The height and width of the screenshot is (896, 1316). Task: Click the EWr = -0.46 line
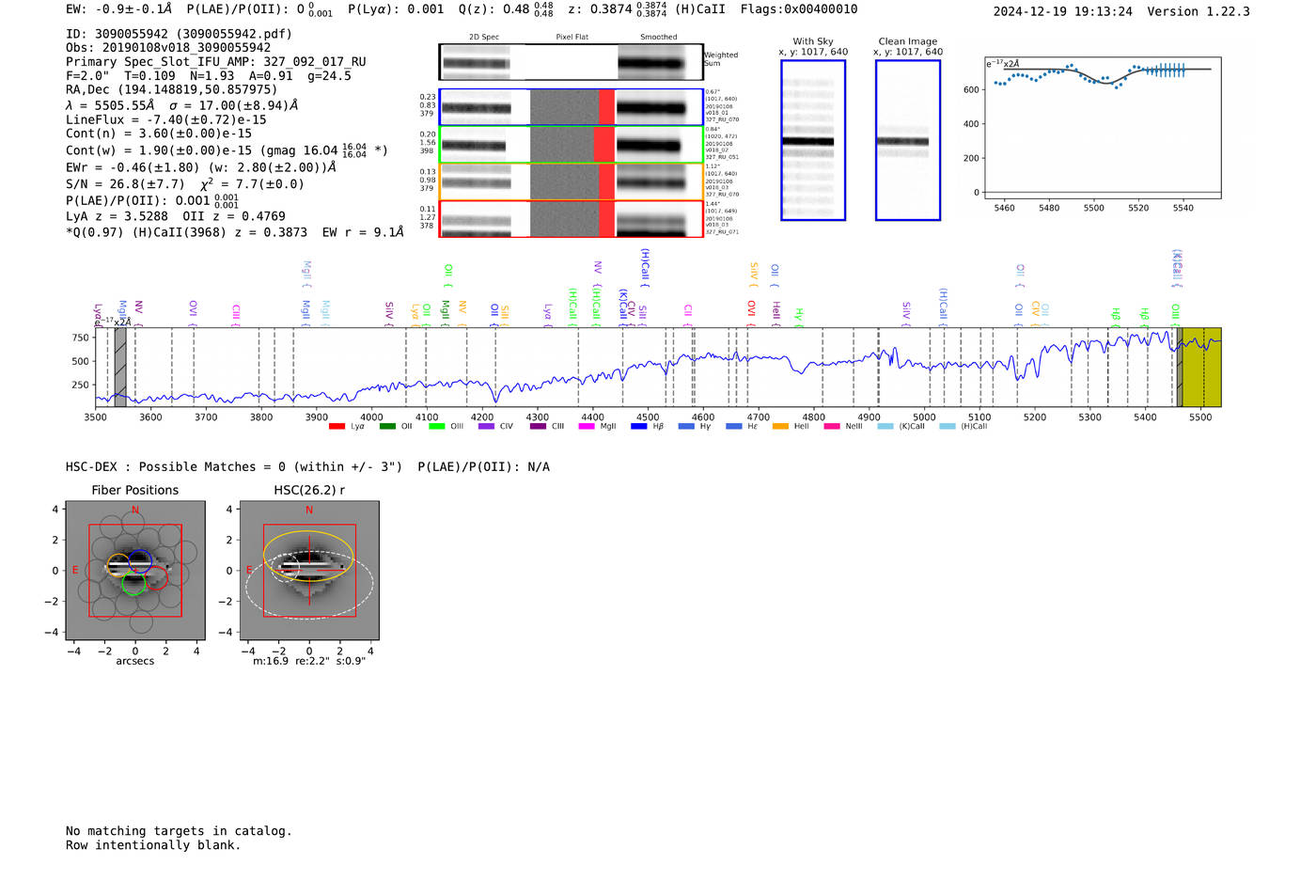(201, 167)
